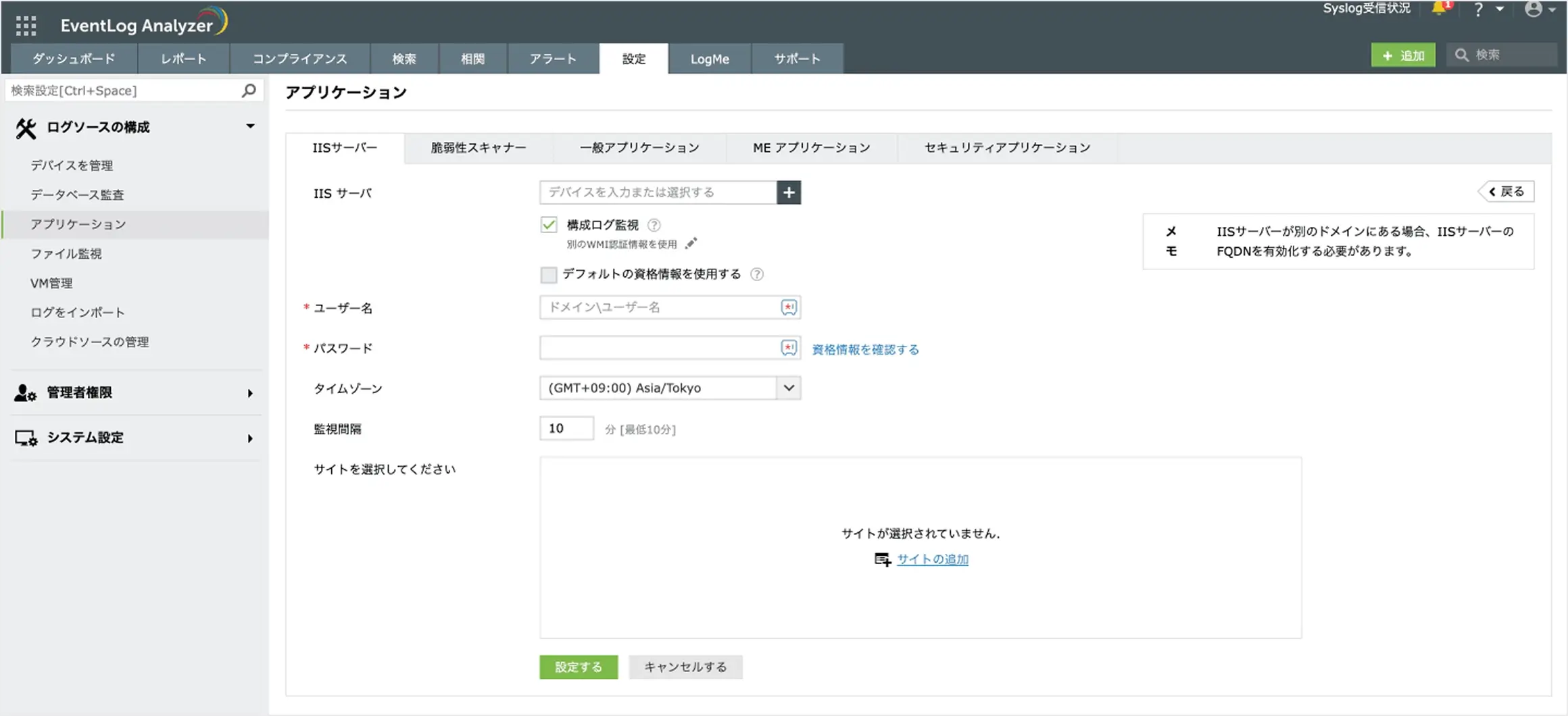Click the search icon in top-right search box

pos(1462,55)
